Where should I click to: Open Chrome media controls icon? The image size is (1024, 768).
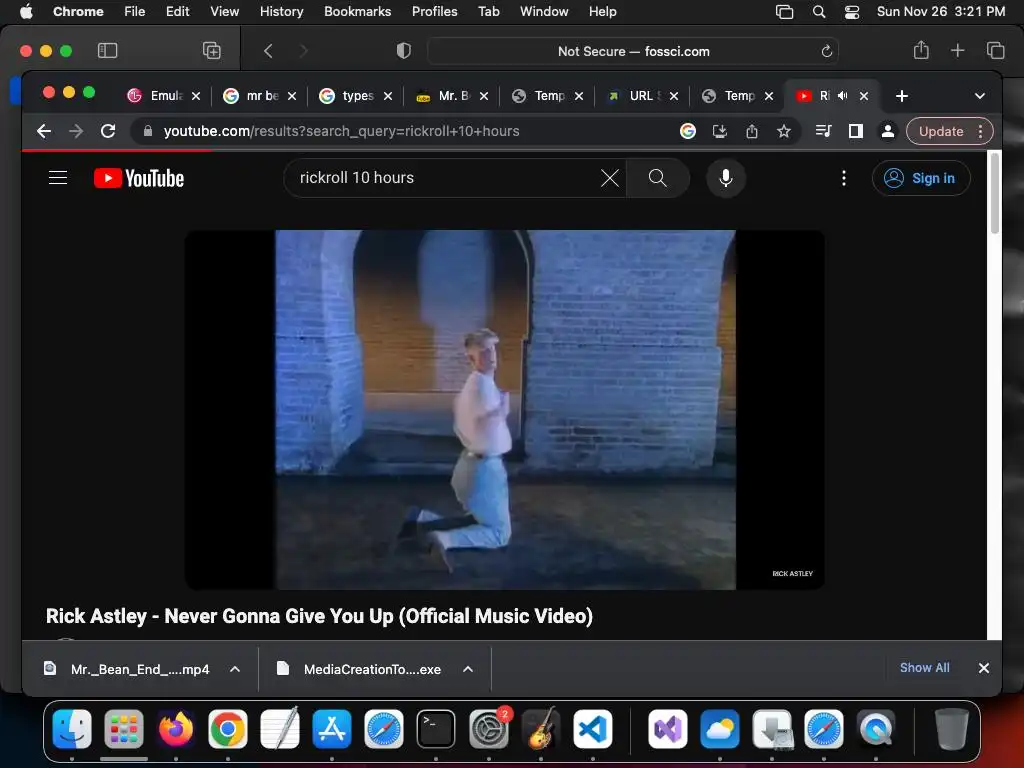pyautogui.click(x=824, y=131)
